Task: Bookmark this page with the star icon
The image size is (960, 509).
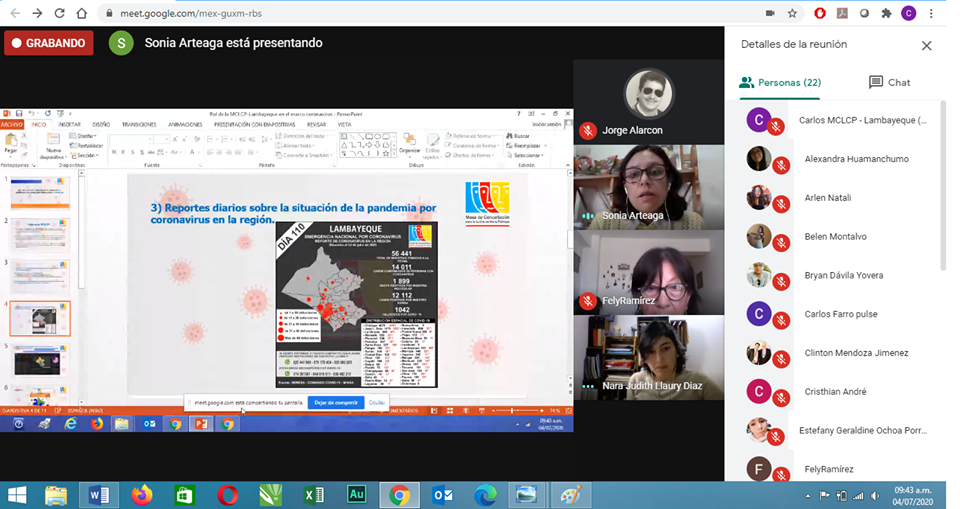Action: point(792,13)
